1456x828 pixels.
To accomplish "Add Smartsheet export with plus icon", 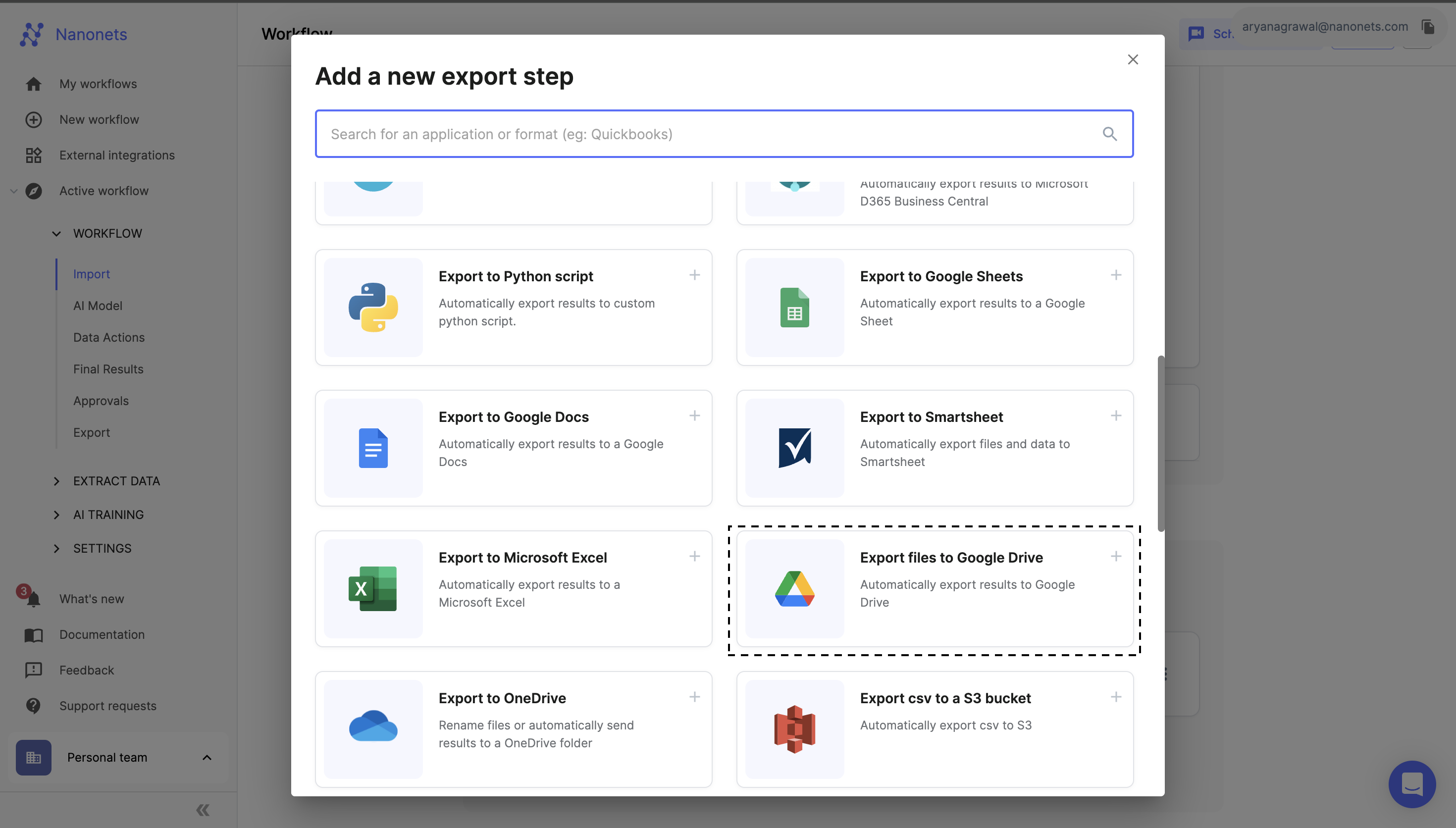I will [x=1116, y=415].
